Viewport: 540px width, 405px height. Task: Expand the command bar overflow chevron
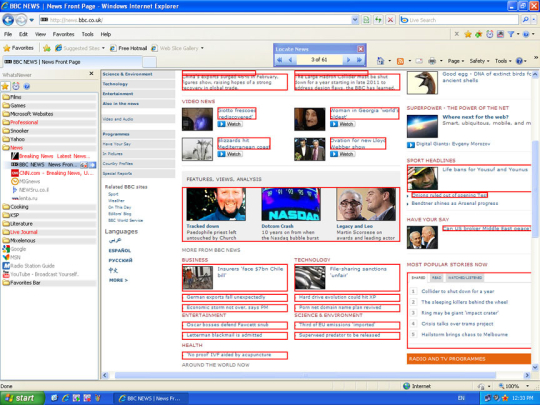536,58
